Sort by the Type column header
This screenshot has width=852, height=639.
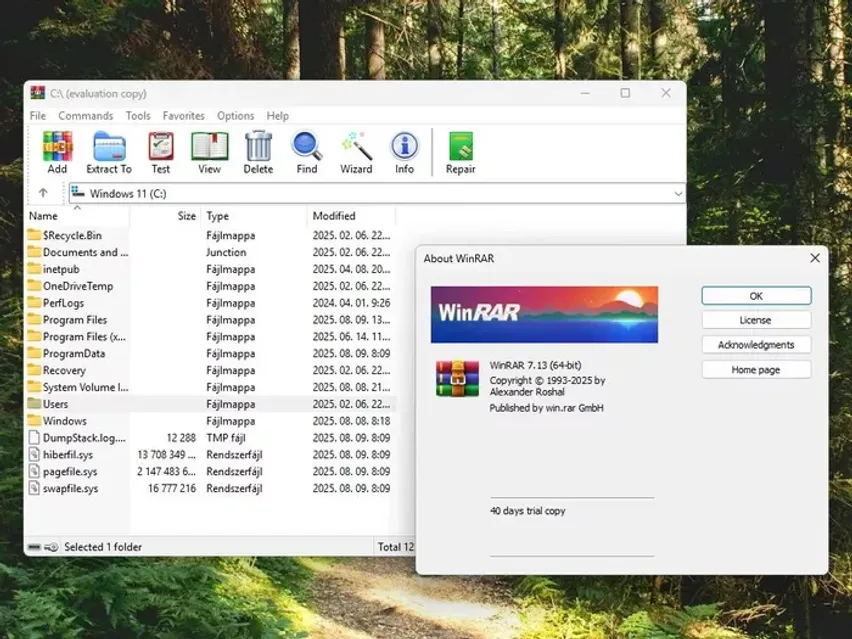pos(254,216)
